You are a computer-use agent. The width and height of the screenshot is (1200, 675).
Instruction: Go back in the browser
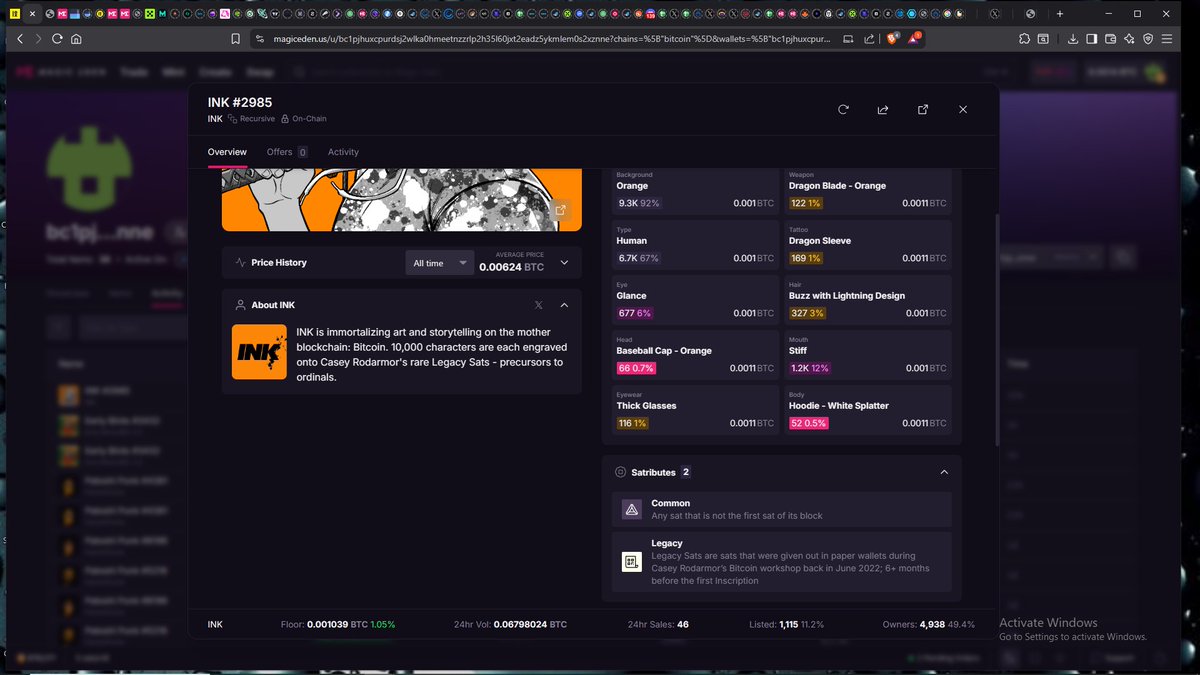[19, 39]
